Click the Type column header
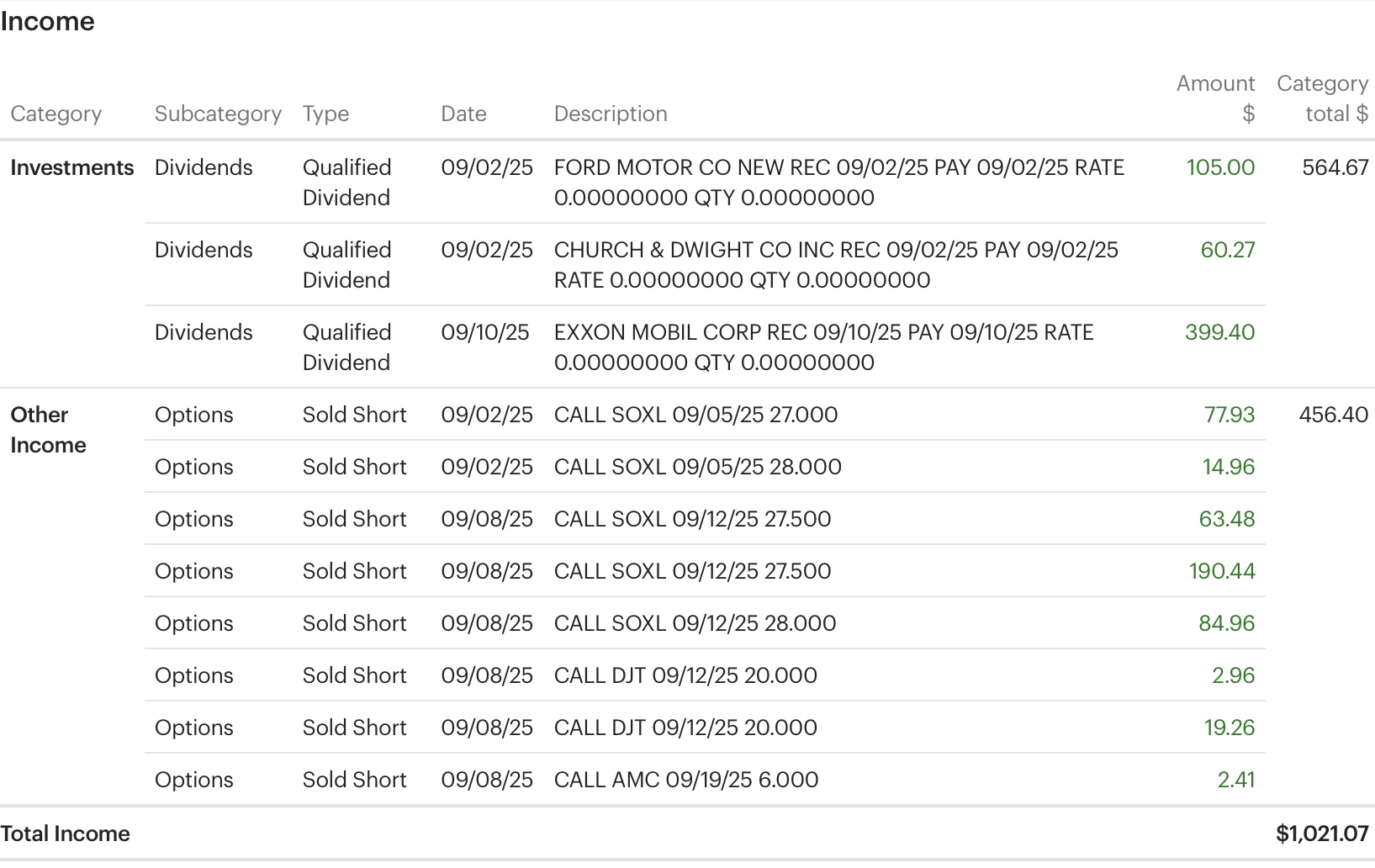This screenshot has height=868, width=1375. [325, 114]
